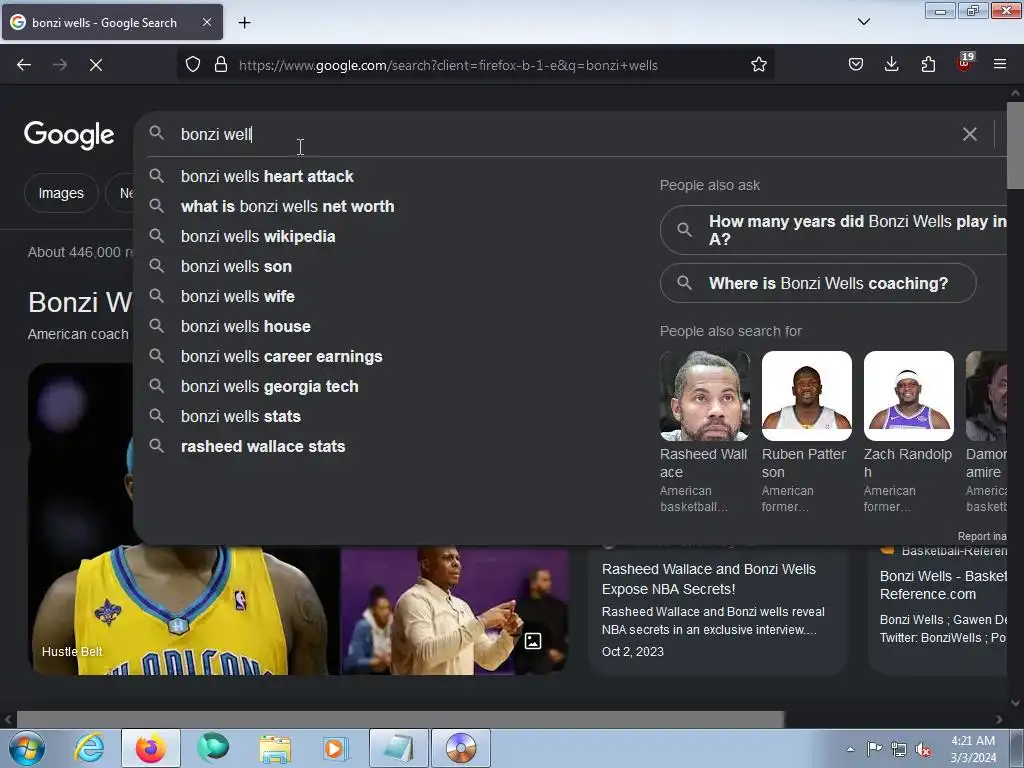Click into the Google search input field
This screenshot has height=768, width=1024.
point(562,134)
